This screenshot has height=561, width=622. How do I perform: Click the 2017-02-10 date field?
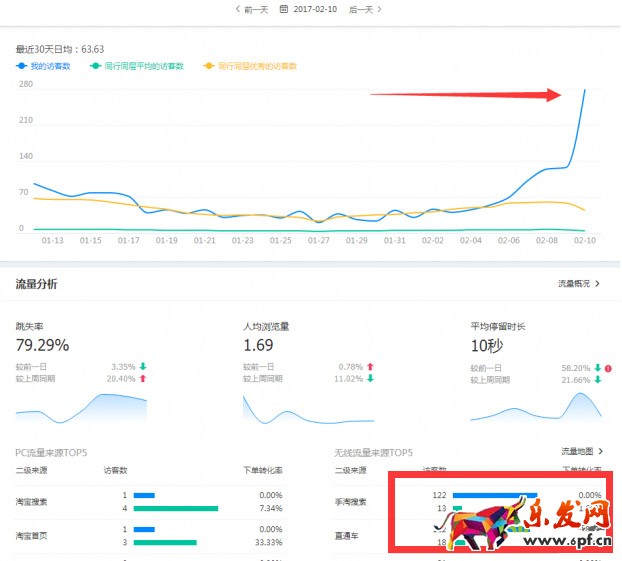315,9
